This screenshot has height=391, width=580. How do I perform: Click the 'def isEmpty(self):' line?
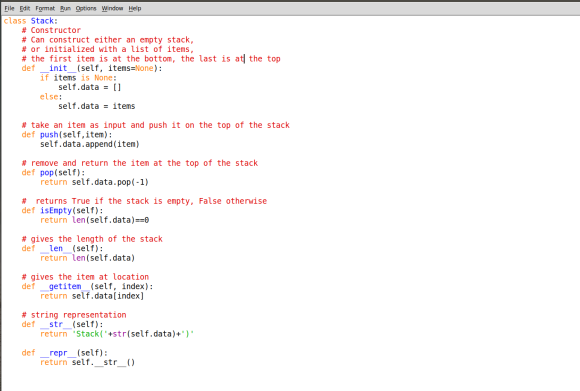[x=63, y=210]
